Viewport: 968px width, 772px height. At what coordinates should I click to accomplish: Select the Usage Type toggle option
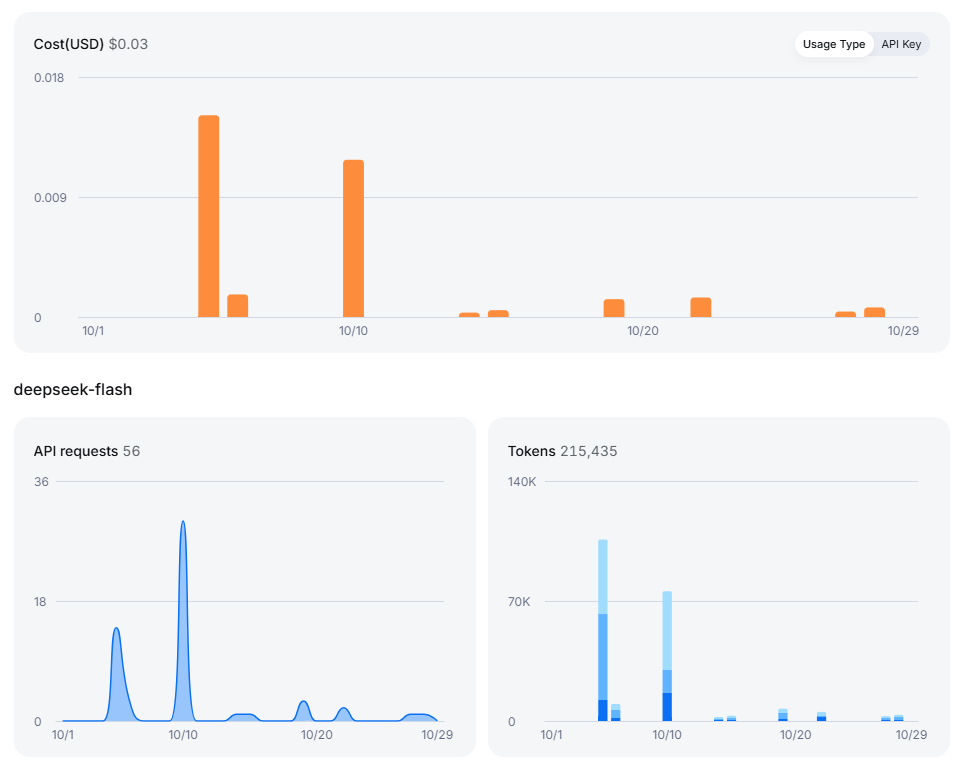click(834, 44)
